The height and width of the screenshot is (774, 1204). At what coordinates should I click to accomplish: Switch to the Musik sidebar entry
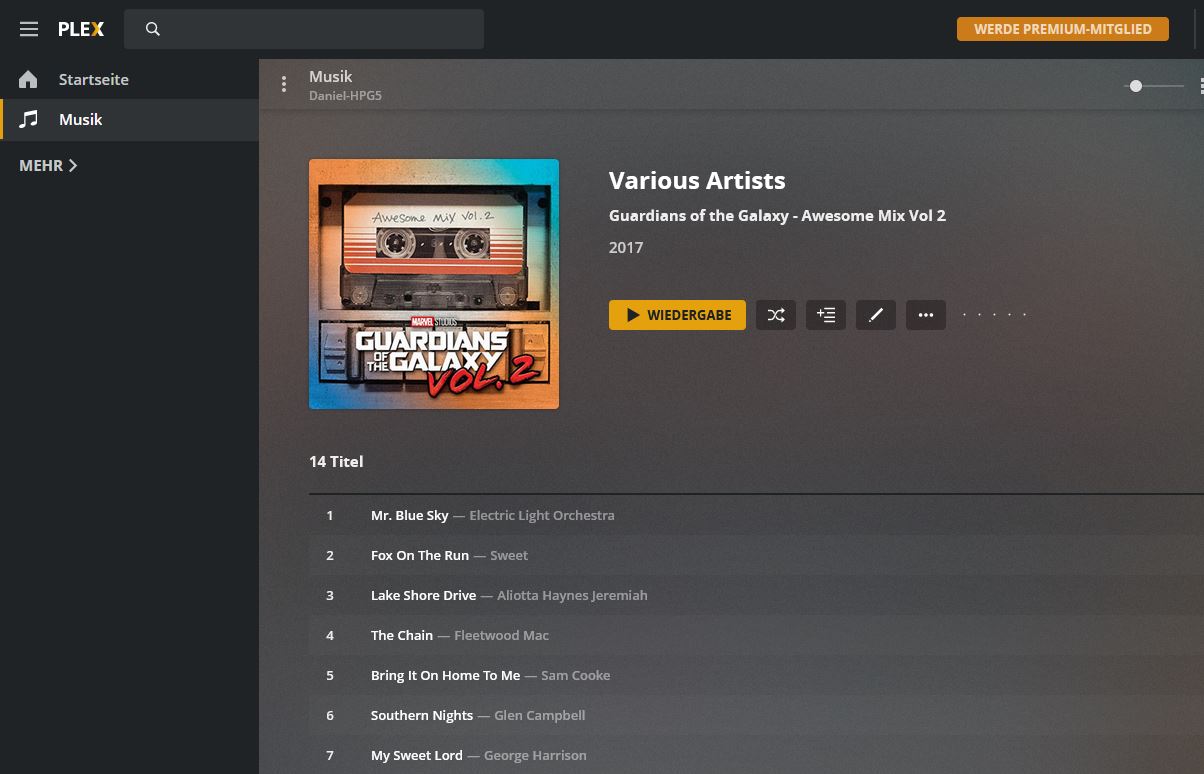coord(81,118)
